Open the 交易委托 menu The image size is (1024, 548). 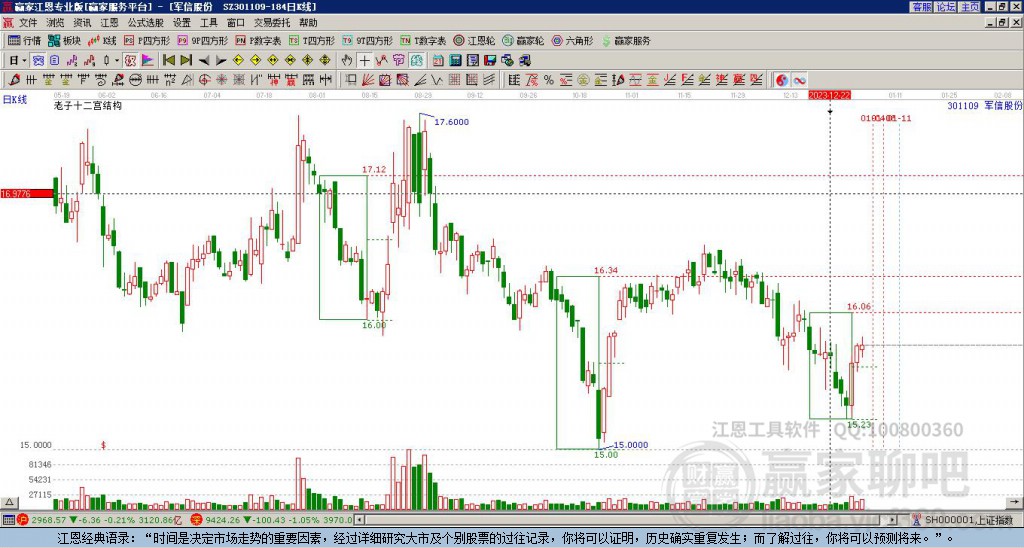pyautogui.click(x=272, y=23)
